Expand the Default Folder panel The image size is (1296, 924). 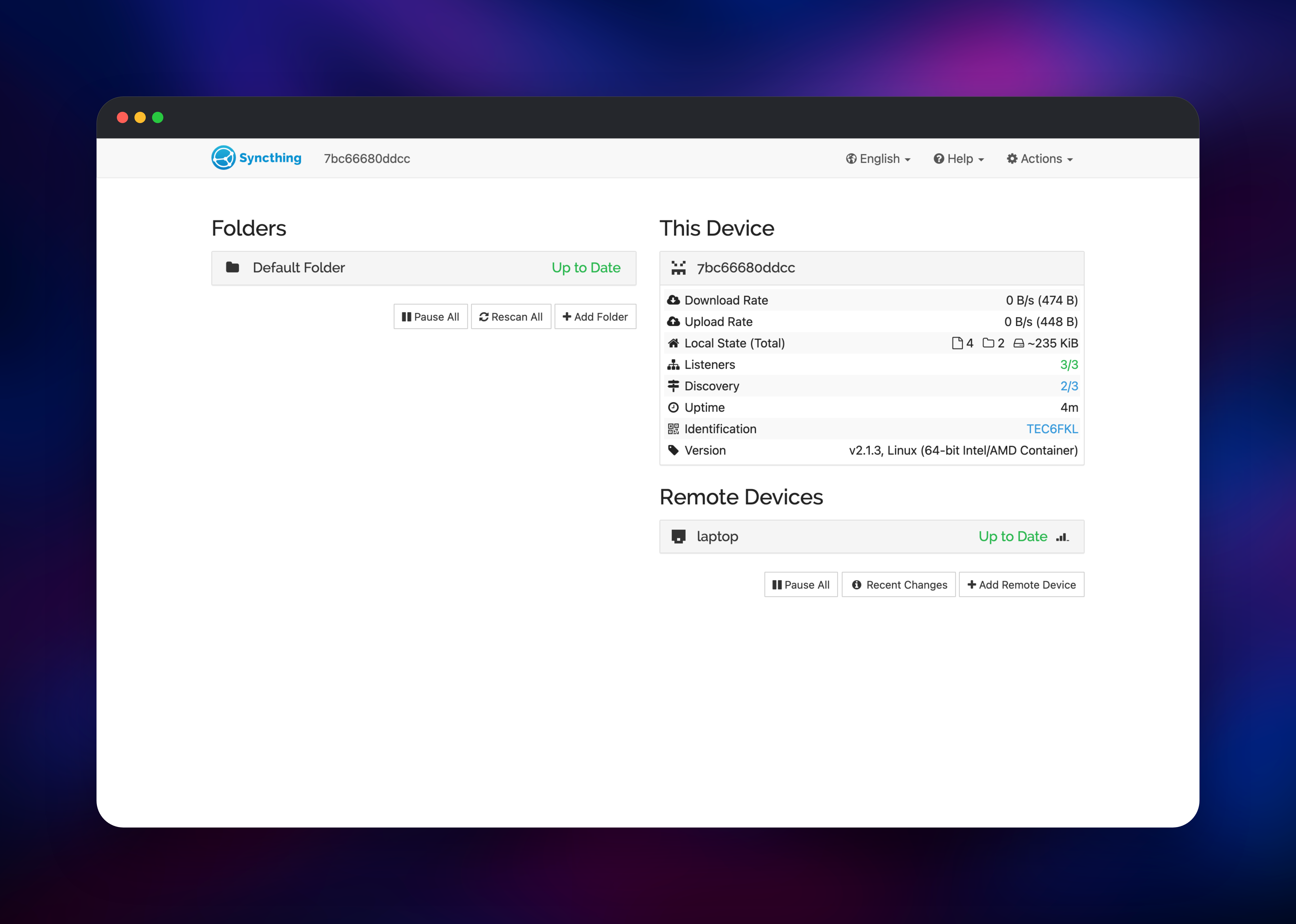tap(424, 268)
